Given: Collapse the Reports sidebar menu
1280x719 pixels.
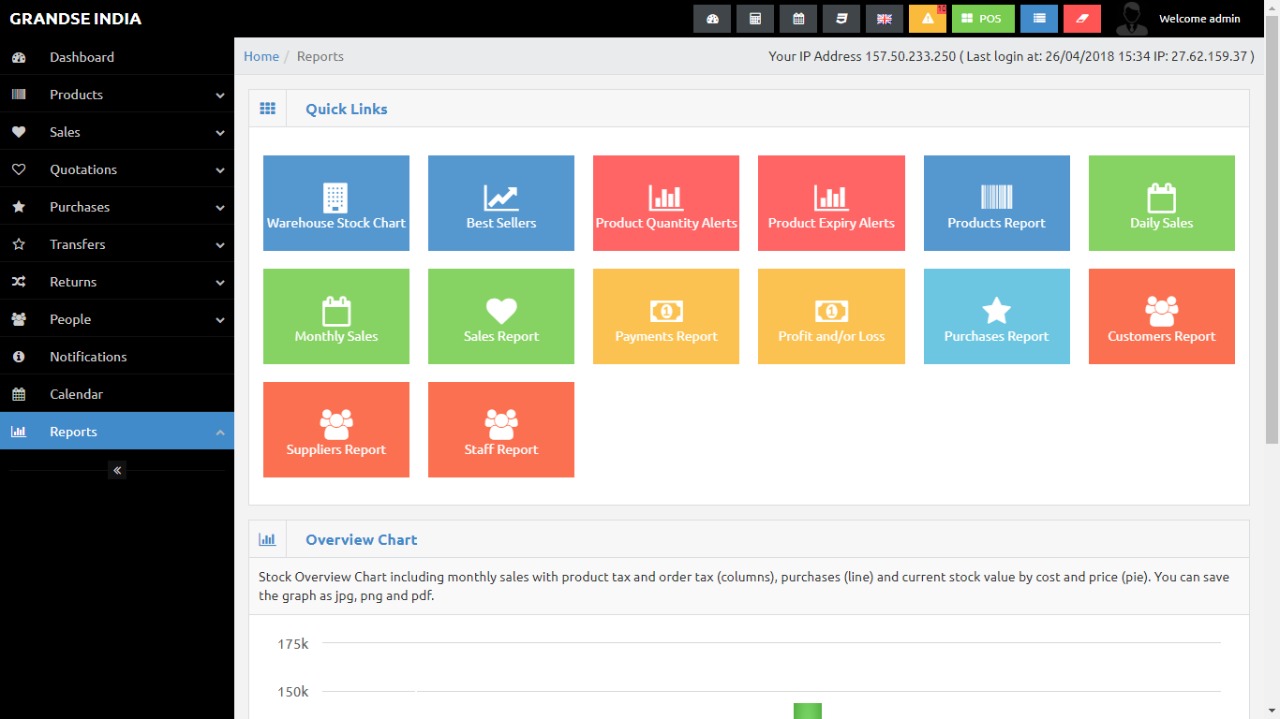Looking at the screenshot, I should (x=117, y=432).
